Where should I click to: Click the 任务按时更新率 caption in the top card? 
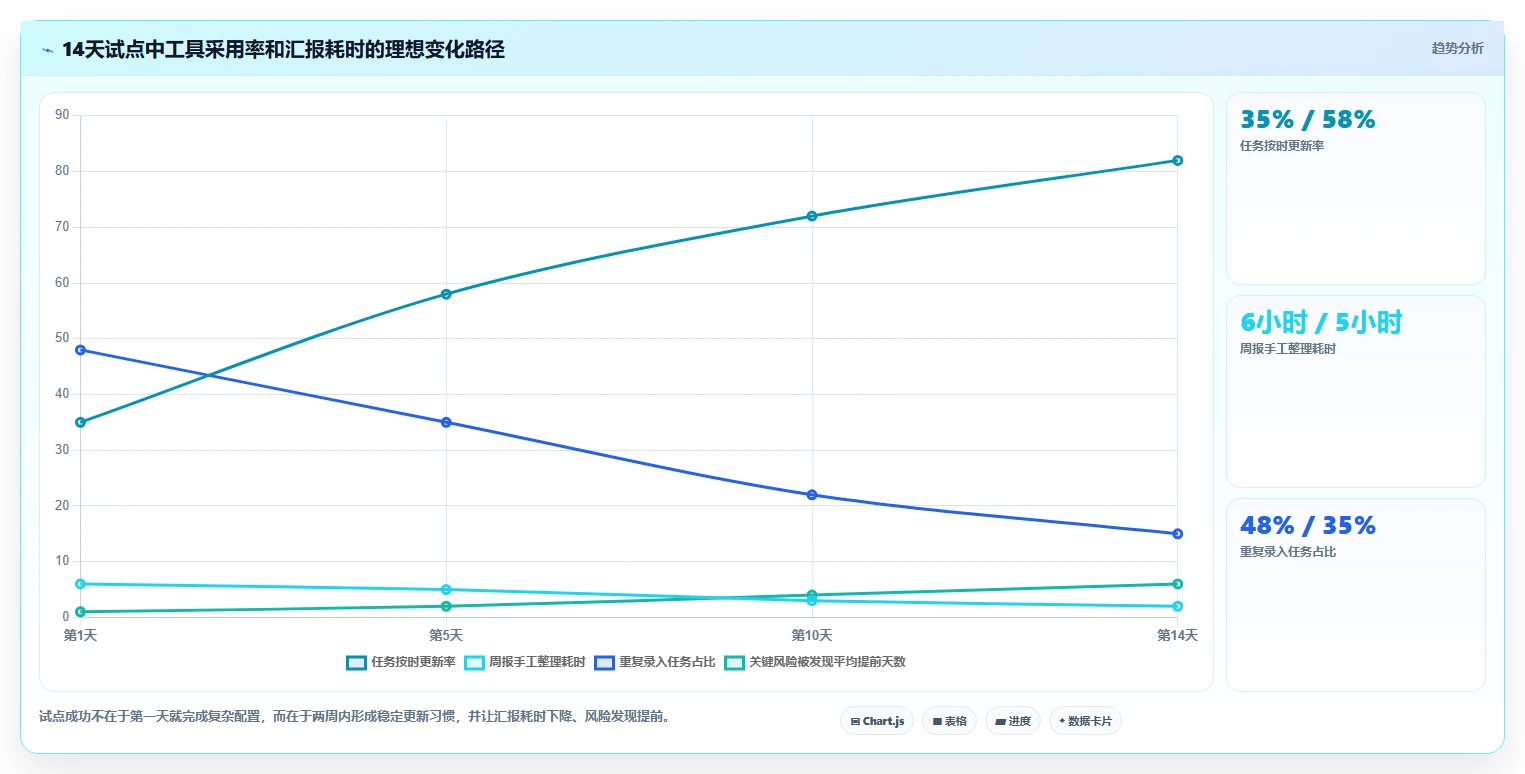point(1282,146)
